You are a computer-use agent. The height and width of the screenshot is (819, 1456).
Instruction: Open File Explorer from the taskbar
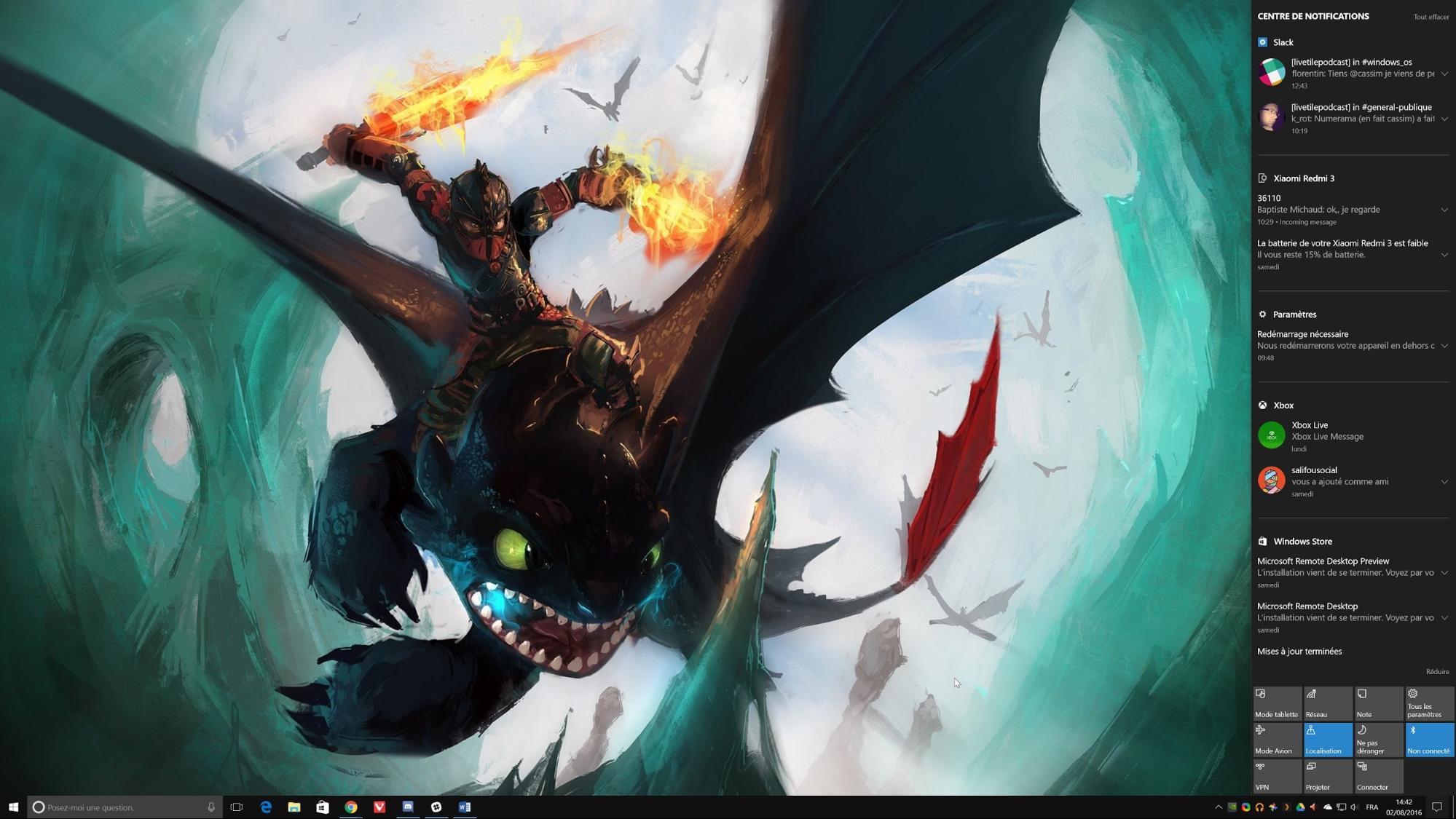pos(294,807)
